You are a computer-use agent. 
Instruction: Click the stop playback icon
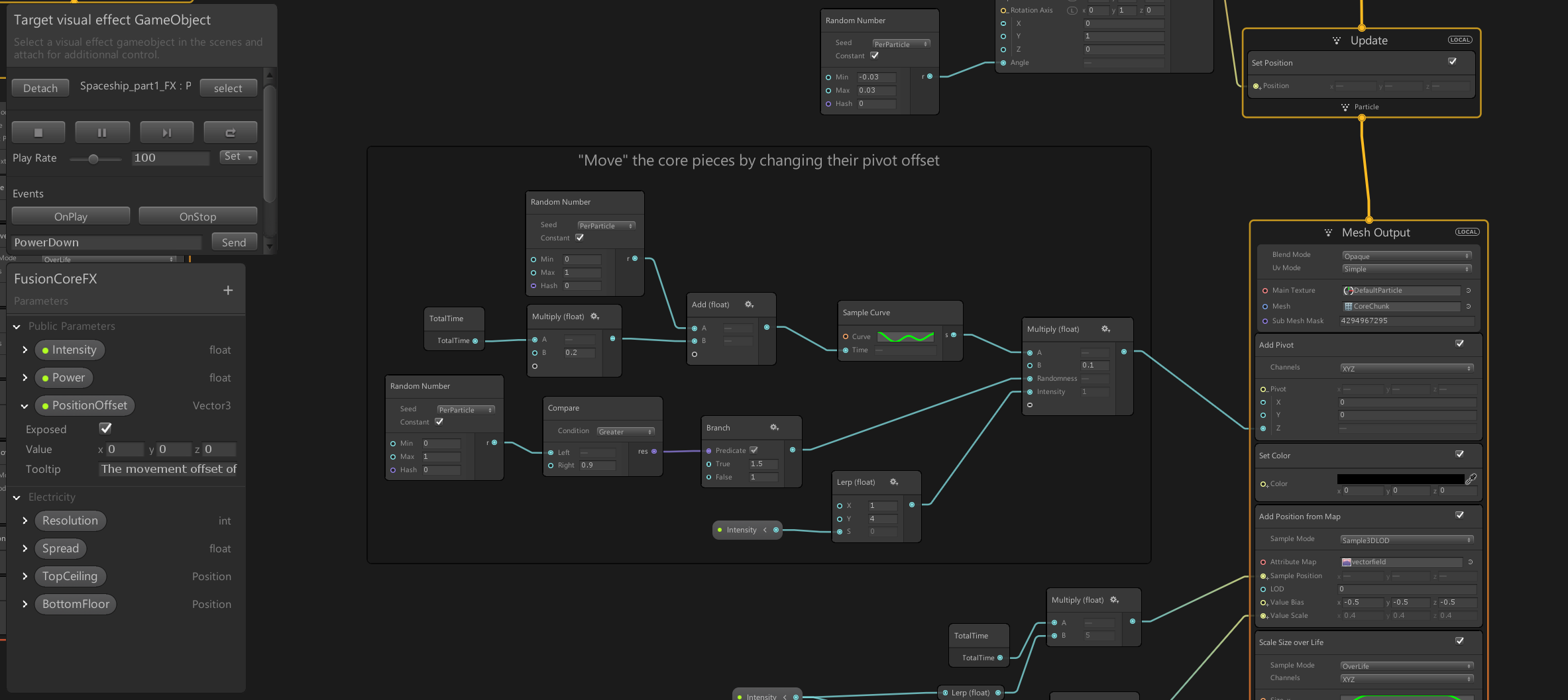(x=38, y=132)
